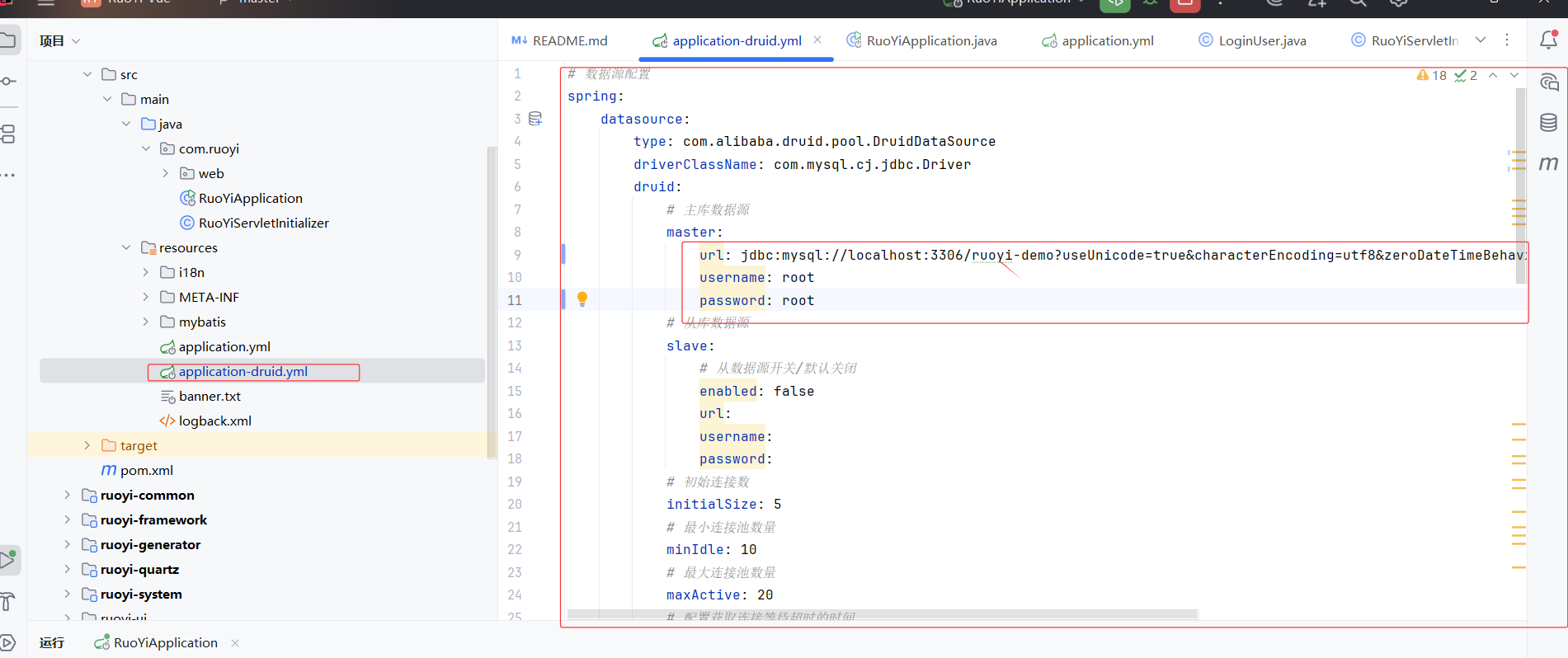Close the application-druid.yml tab

(x=817, y=40)
